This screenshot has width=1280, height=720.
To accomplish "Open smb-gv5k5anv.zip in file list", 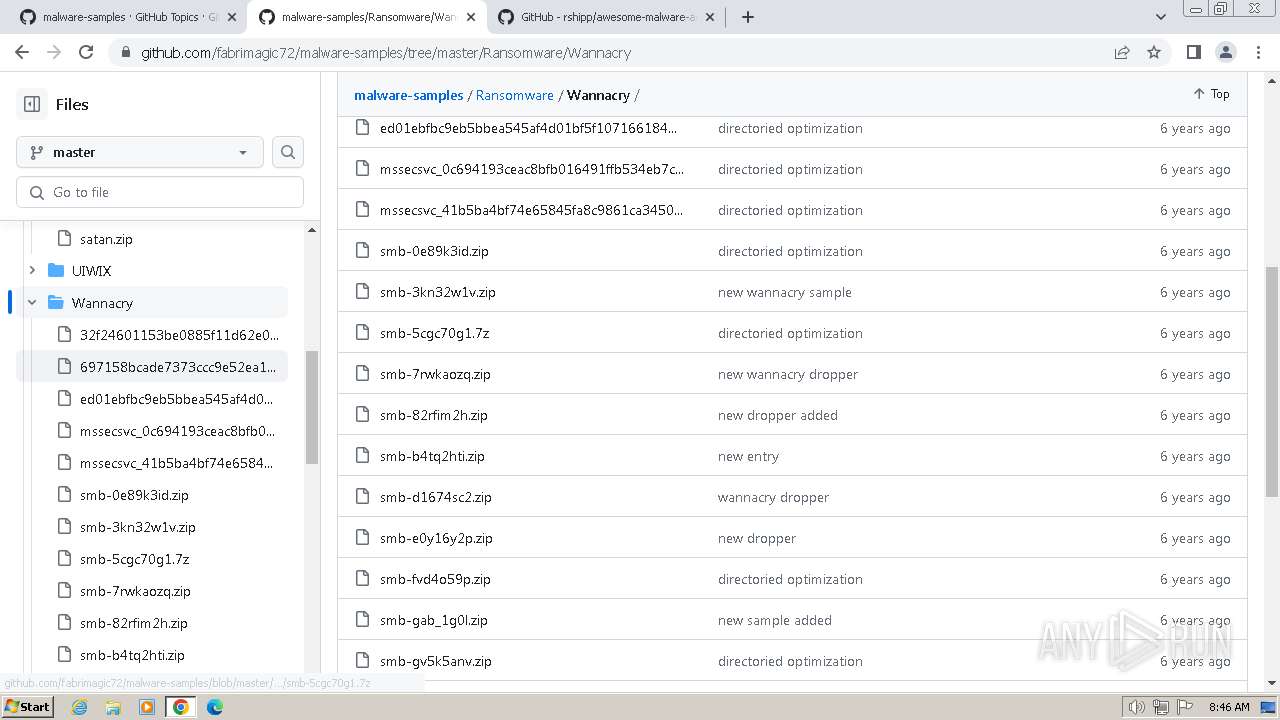I will [436, 661].
